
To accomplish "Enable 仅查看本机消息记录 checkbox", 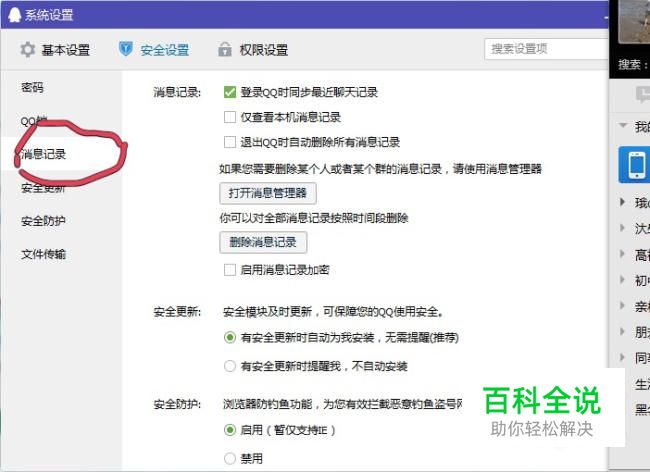I will (230, 117).
